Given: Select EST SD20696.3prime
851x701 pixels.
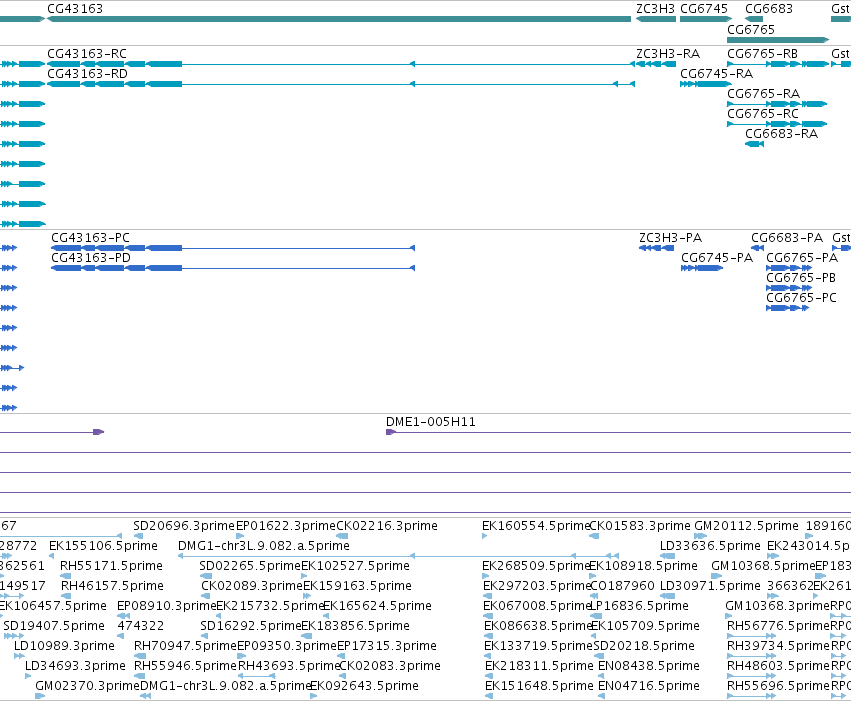Looking at the screenshot, I should pos(184,526).
